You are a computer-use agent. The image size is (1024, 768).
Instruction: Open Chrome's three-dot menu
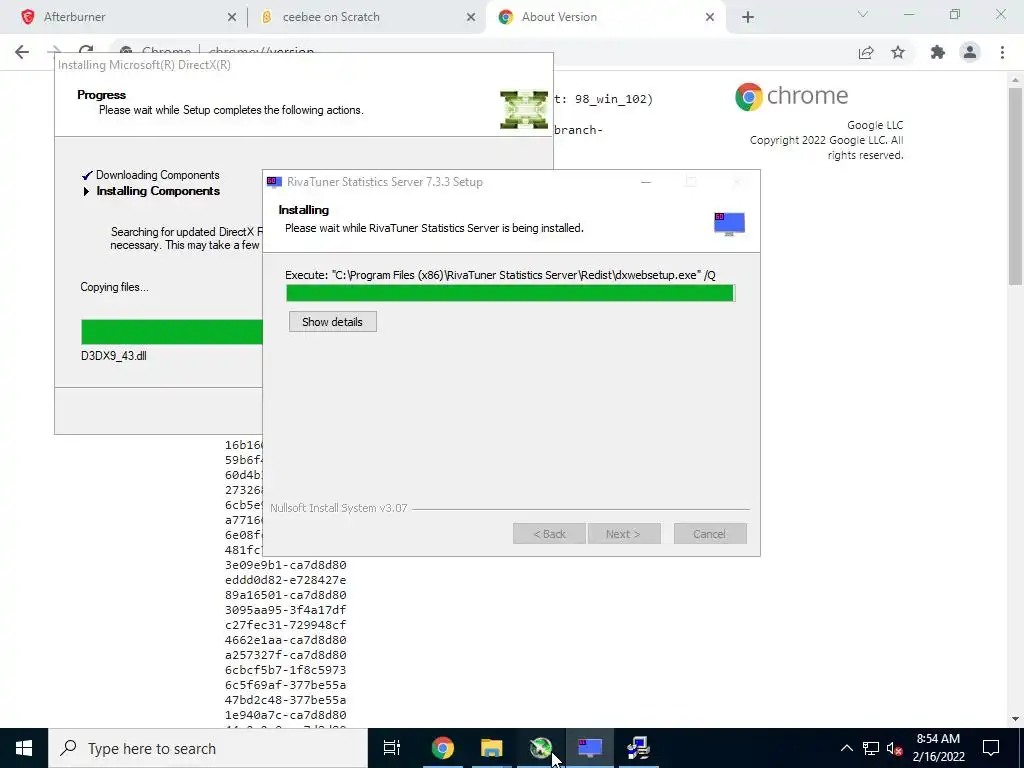click(x=1002, y=52)
